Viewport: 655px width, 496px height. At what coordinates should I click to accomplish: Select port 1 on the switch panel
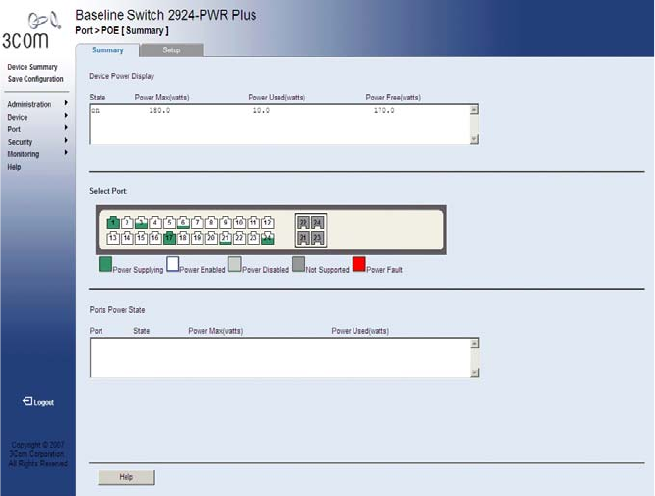pos(113,223)
